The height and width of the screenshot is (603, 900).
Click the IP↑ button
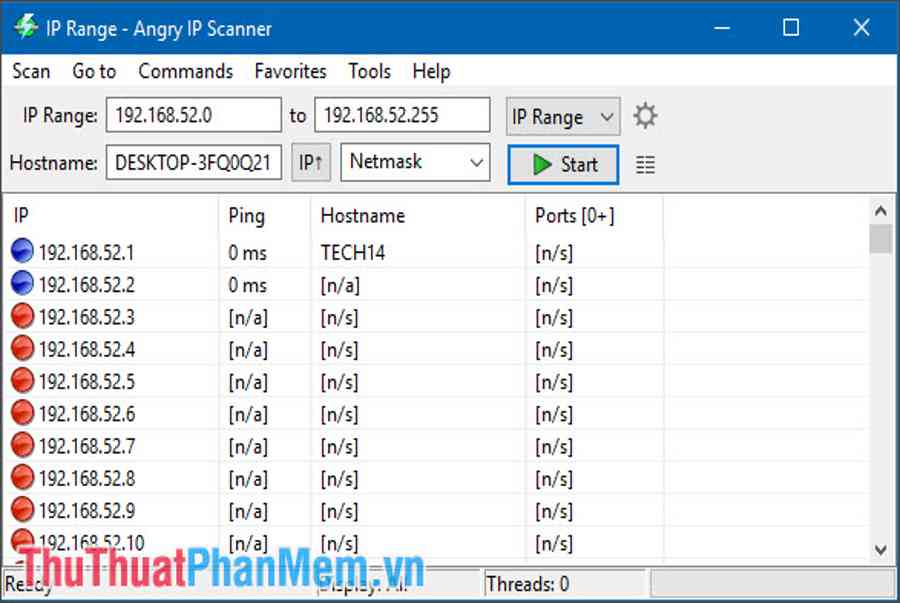311,163
